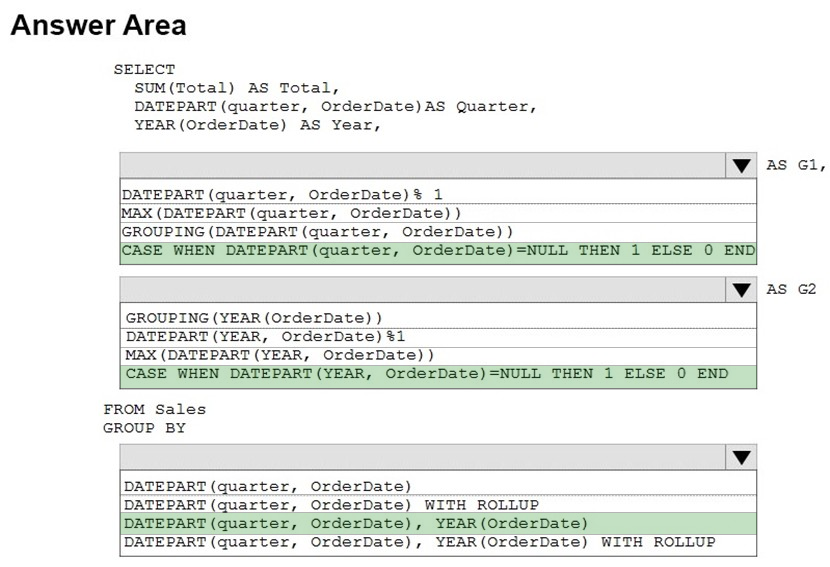Choose DATEPART(quarter, OrderDate) WITH ROLLUP option
This screenshot has width=830, height=567.
(x=438, y=505)
